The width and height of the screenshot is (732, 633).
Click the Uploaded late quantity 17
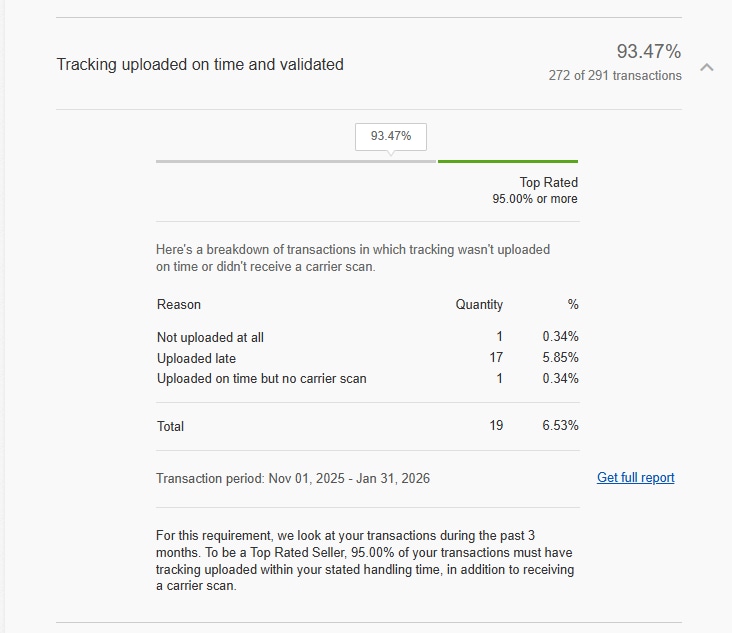coord(496,357)
